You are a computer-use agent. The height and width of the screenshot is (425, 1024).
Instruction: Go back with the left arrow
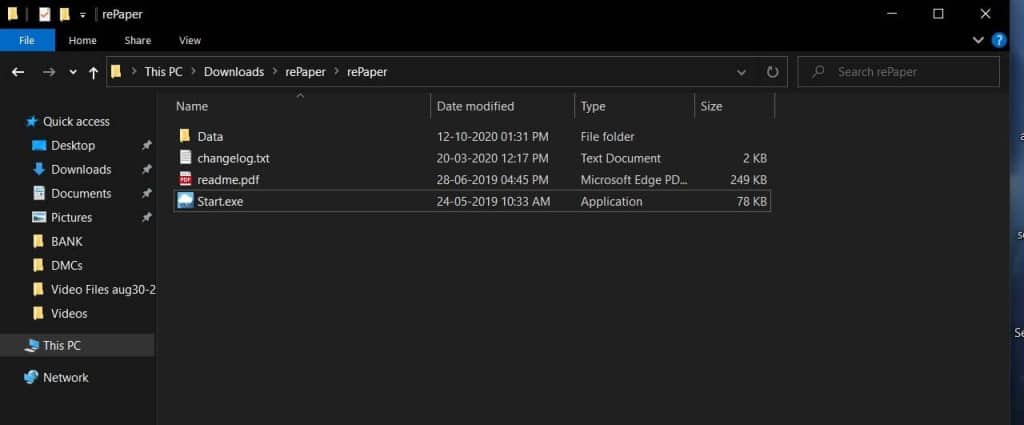point(18,72)
